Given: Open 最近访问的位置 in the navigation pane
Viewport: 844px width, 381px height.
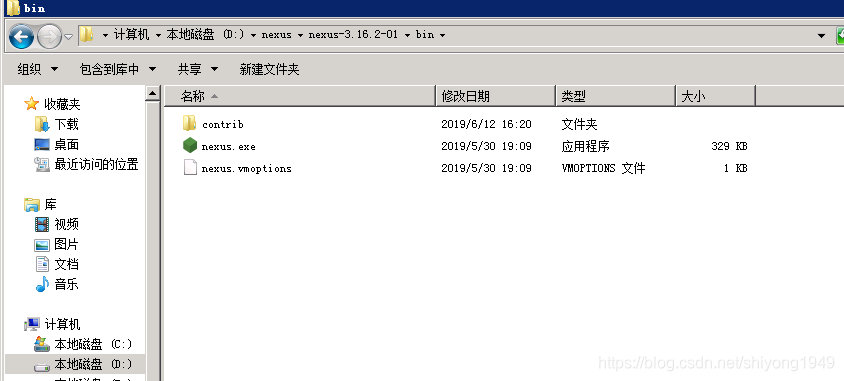Looking at the screenshot, I should [x=96, y=164].
